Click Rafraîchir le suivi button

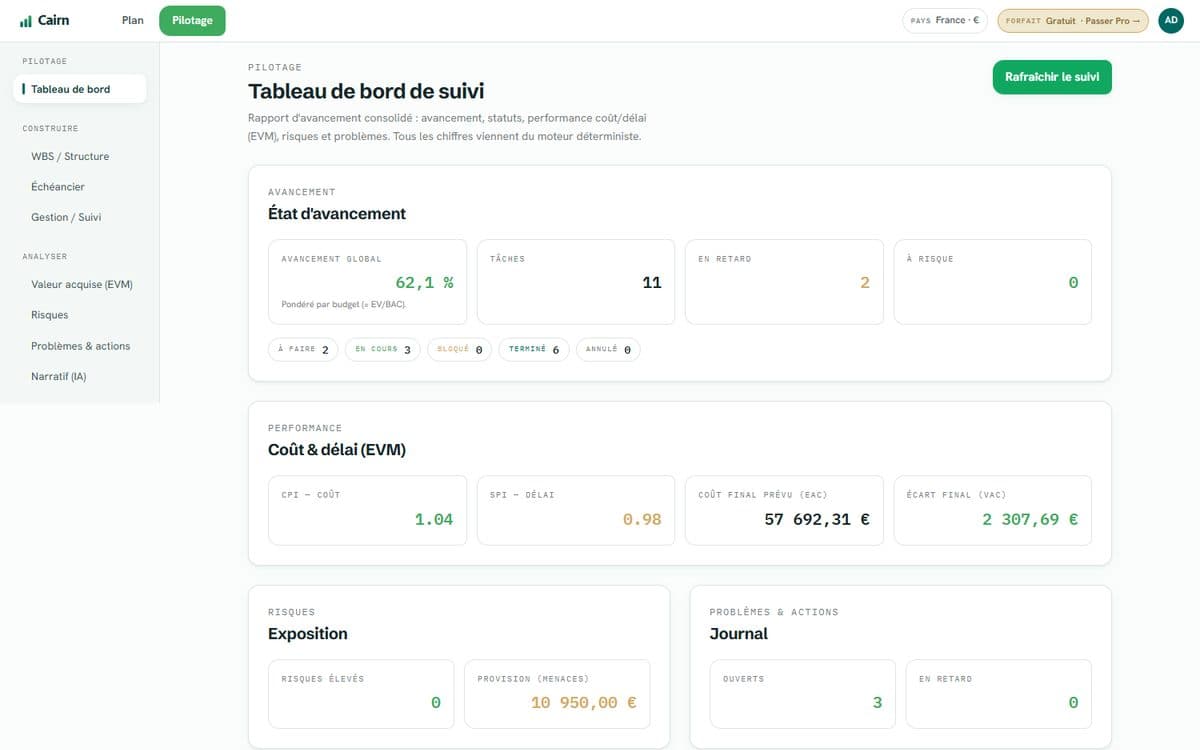tap(1052, 77)
